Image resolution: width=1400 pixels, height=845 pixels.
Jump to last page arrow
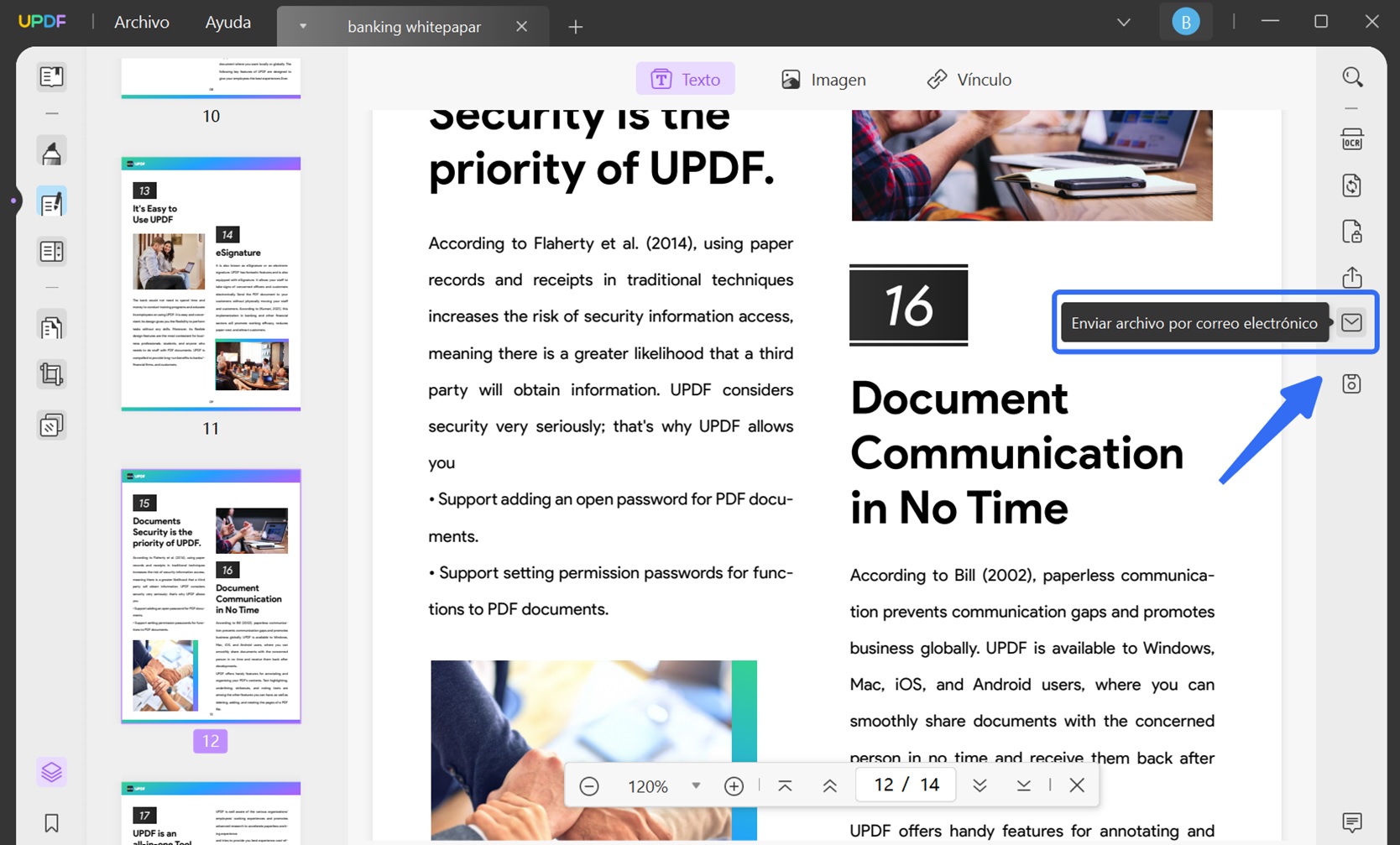point(1023,786)
